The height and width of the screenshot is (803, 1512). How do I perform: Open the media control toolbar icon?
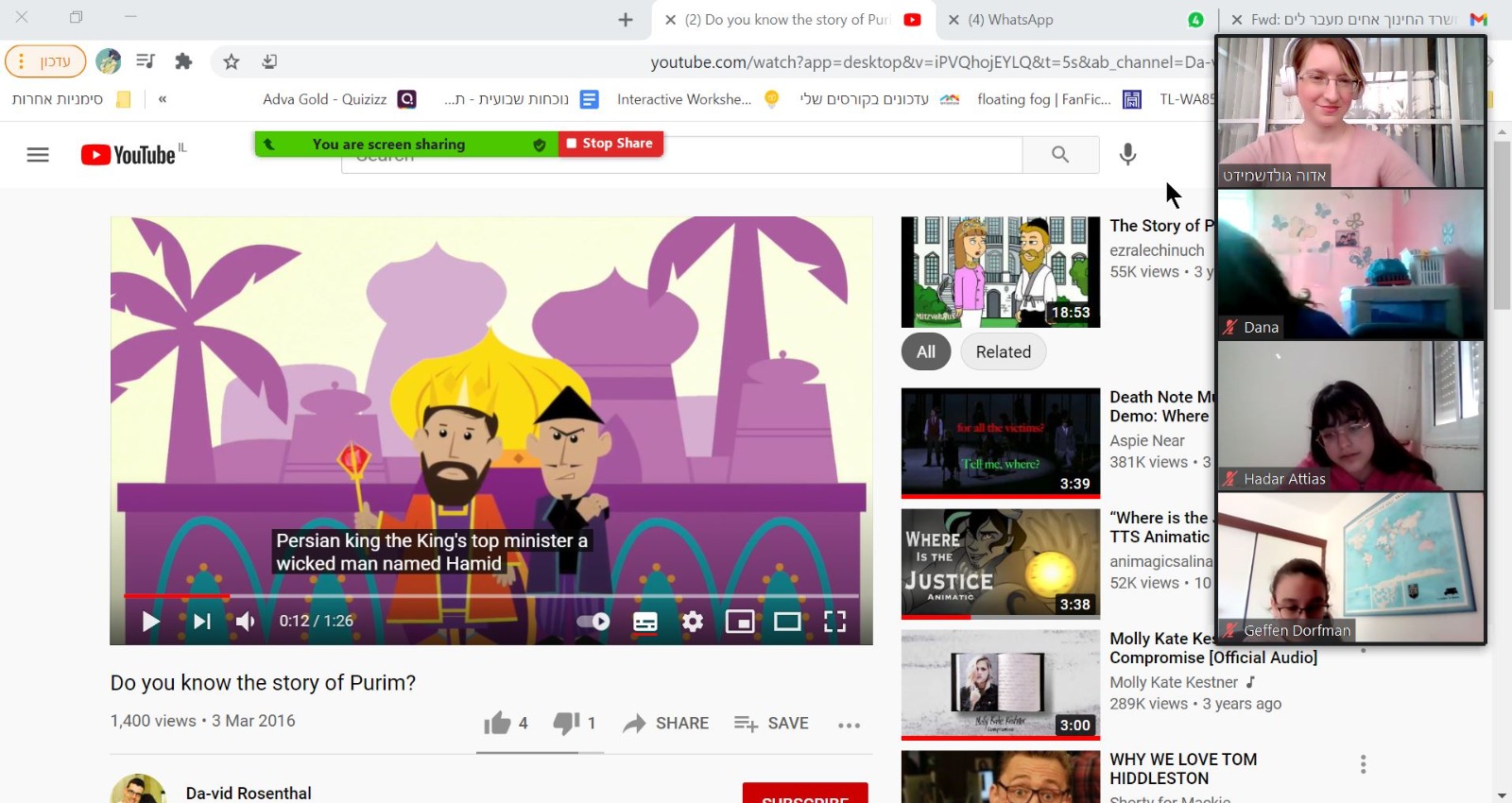pyautogui.click(x=146, y=62)
